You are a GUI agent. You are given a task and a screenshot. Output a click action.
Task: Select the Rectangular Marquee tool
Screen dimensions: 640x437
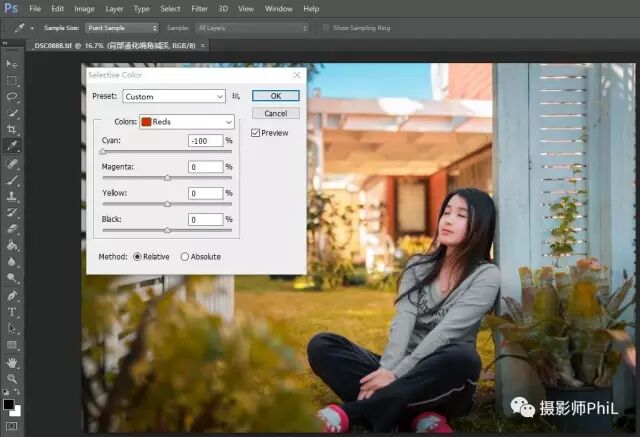(x=11, y=81)
